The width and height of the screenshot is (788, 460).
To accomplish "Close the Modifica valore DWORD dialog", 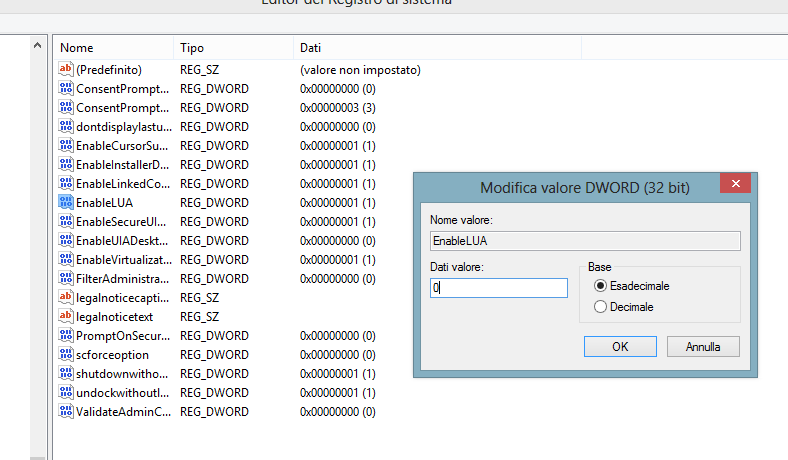I will tap(735, 185).
